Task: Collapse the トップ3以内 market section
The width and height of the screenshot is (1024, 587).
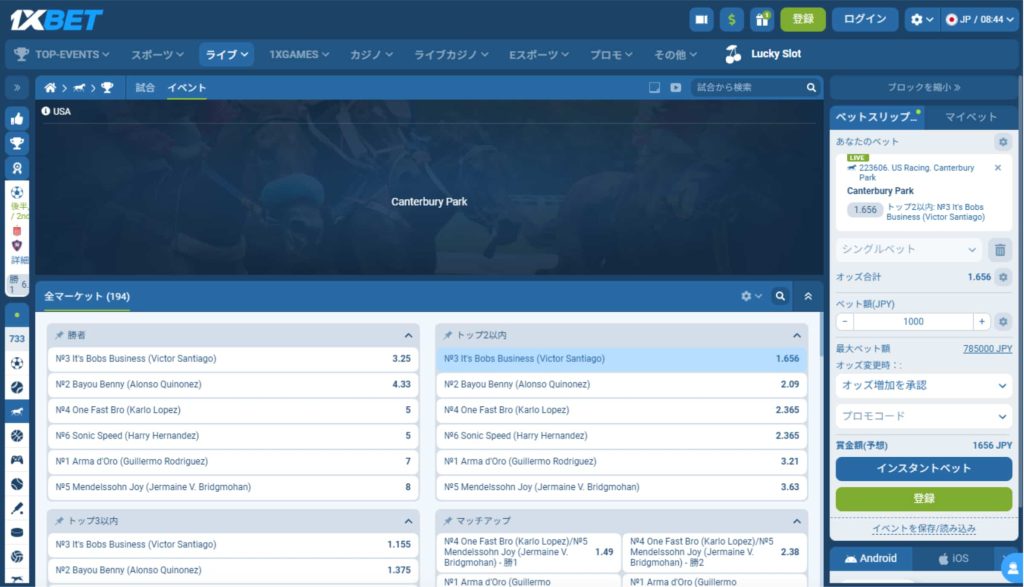Action: pos(408,521)
